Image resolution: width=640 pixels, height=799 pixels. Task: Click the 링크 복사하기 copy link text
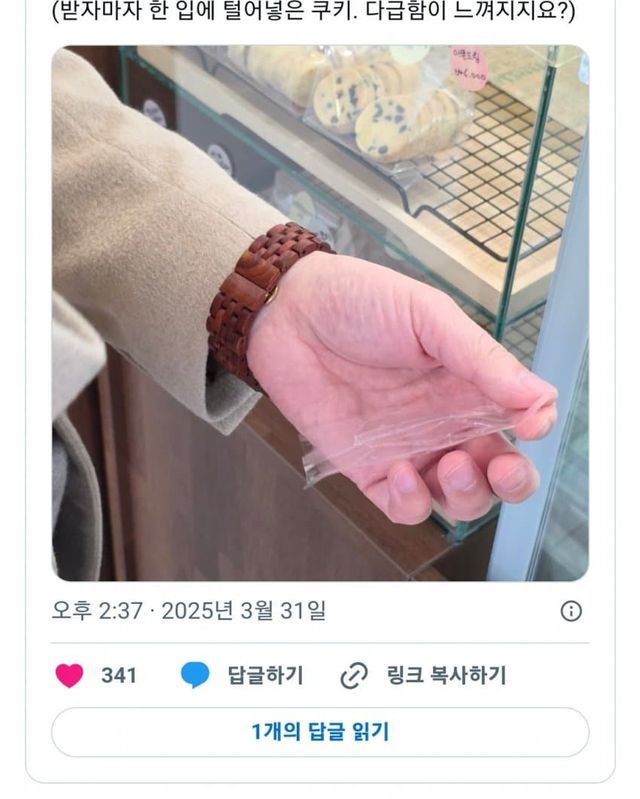(x=446, y=675)
